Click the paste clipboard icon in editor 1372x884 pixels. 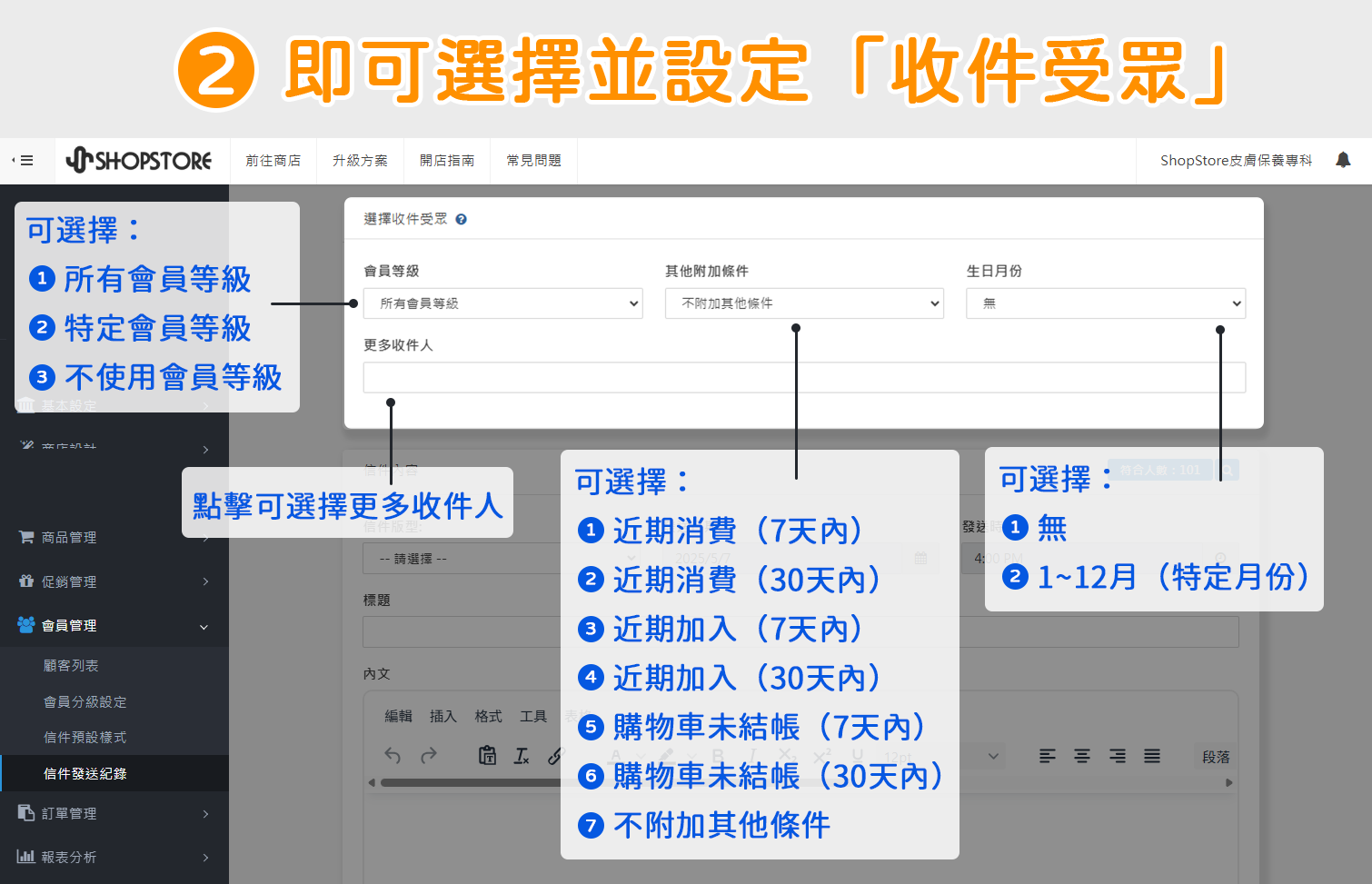click(488, 755)
